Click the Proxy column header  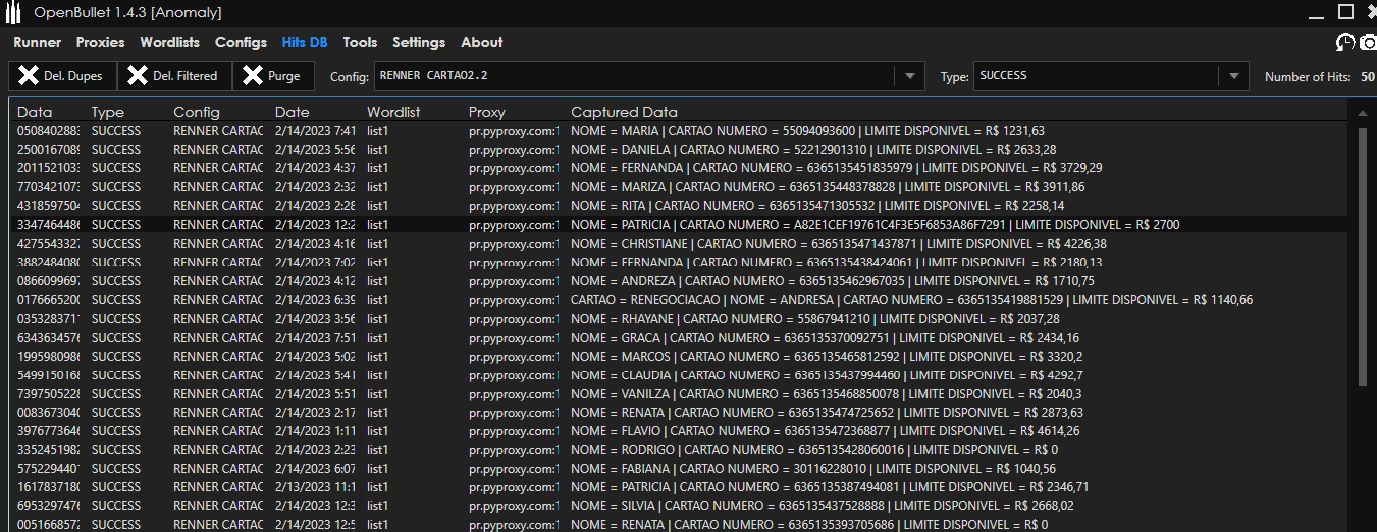coord(487,112)
